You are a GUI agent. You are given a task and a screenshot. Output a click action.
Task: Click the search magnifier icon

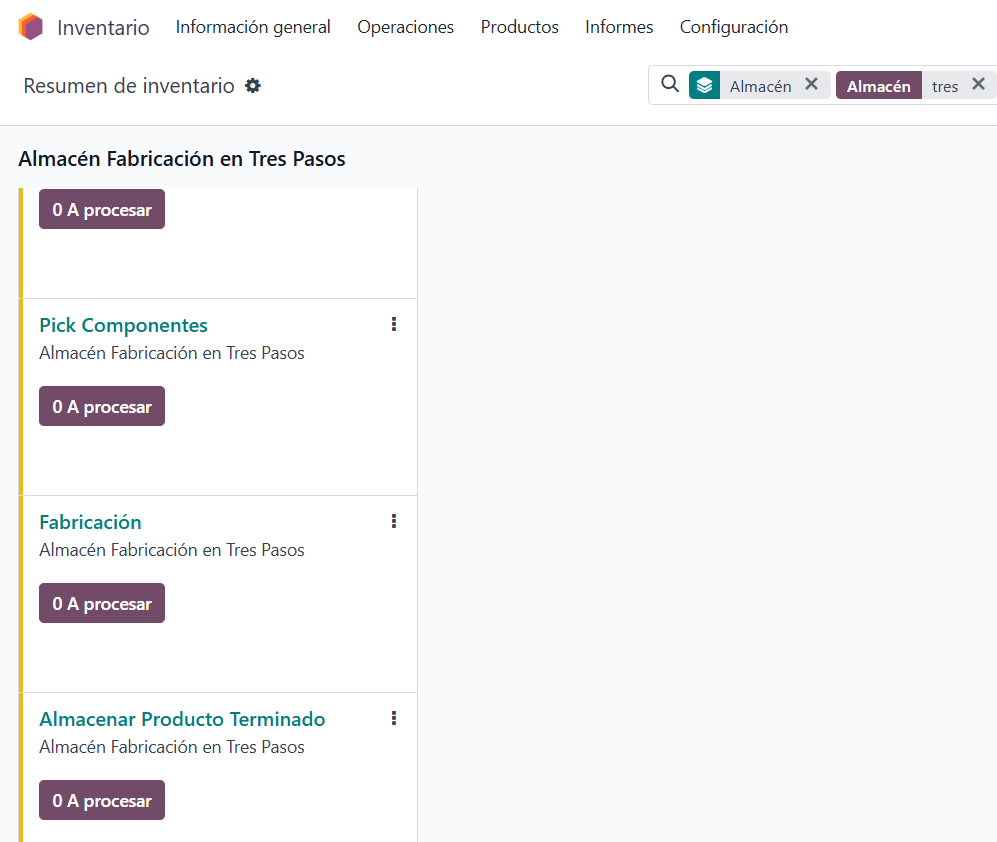pyautogui.click(x=670, y=84)
